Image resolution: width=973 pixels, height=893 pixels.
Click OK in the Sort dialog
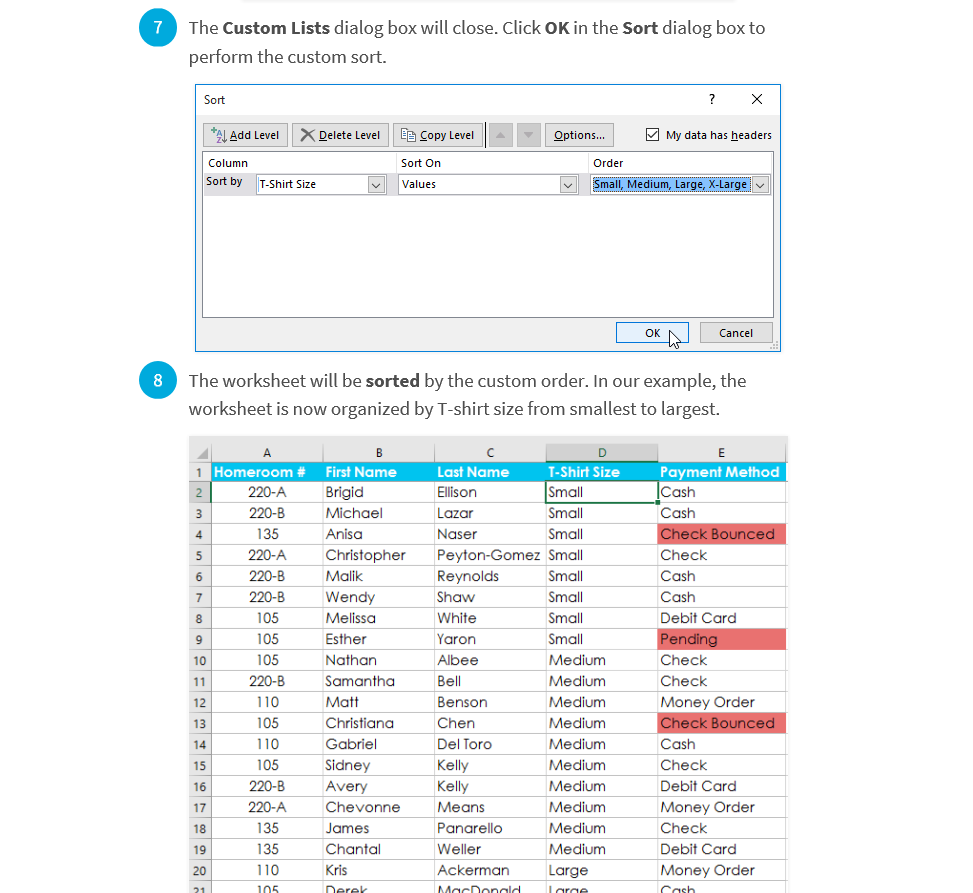click(652, 333)
